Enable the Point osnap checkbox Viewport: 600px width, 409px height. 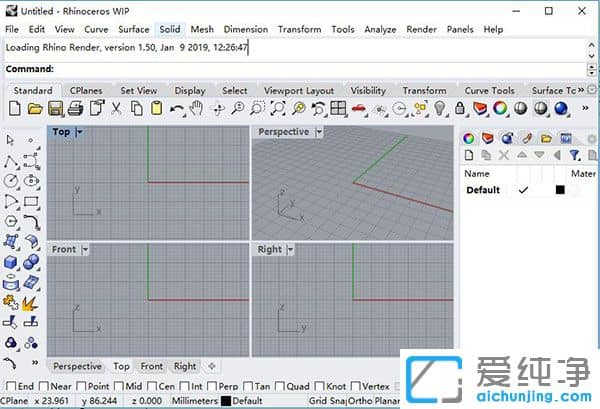[81, 386]
